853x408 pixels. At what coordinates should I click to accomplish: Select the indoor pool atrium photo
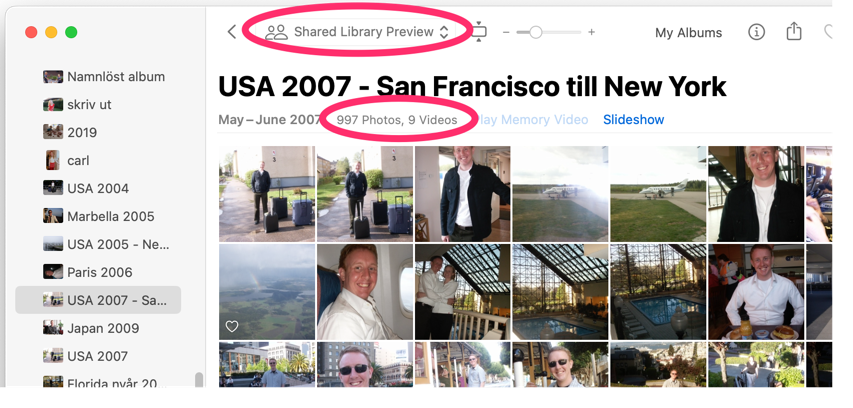(560, 292)
